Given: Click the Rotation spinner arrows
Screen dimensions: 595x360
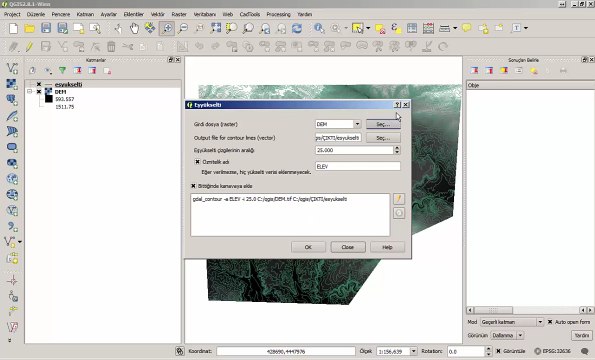Looking at the screenshot, I should 488,351.
